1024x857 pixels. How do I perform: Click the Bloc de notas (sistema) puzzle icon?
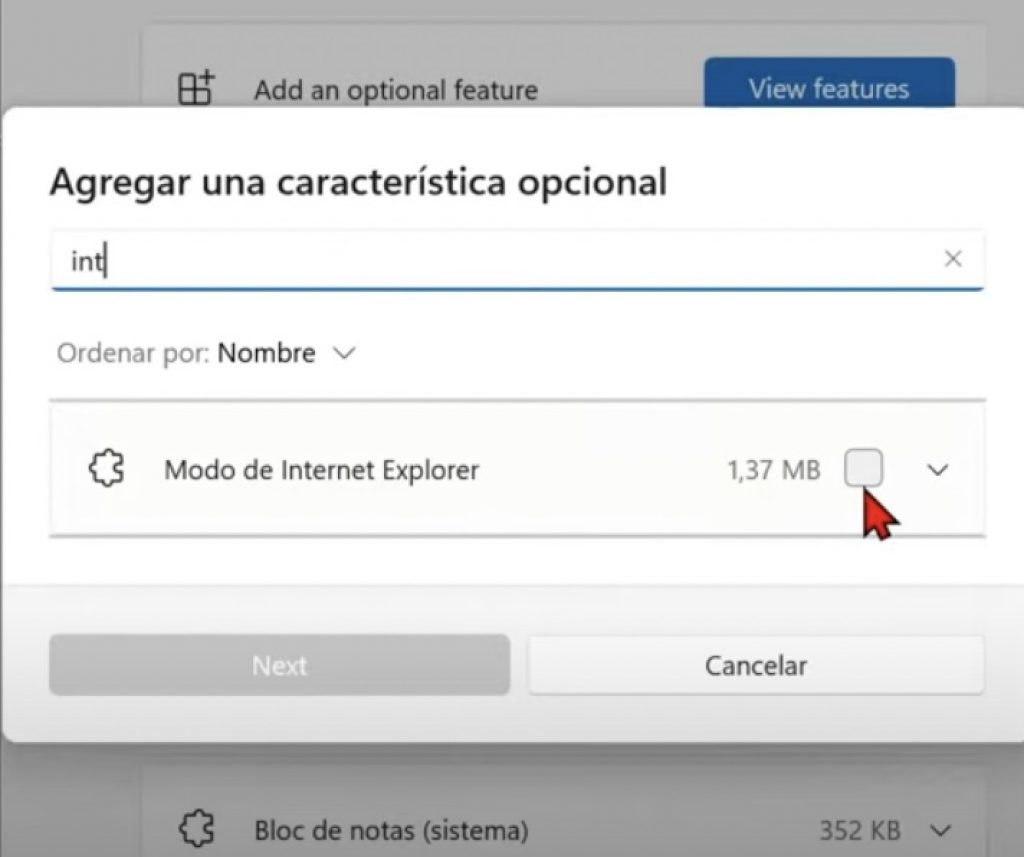coord(197,829)
